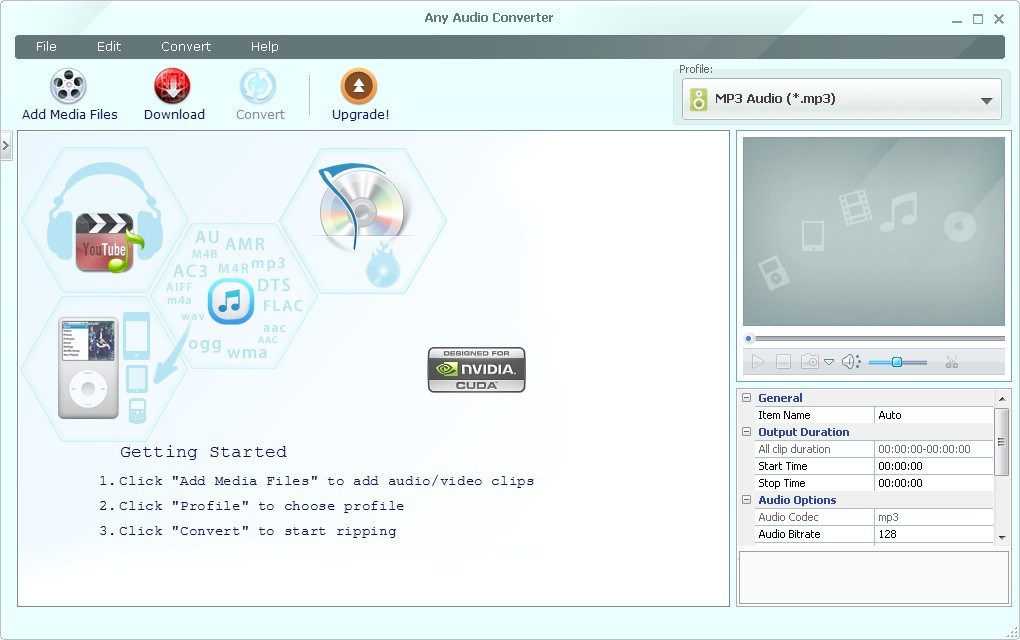Click the Start Time label
1020x640 pixels.
[783, 466]
